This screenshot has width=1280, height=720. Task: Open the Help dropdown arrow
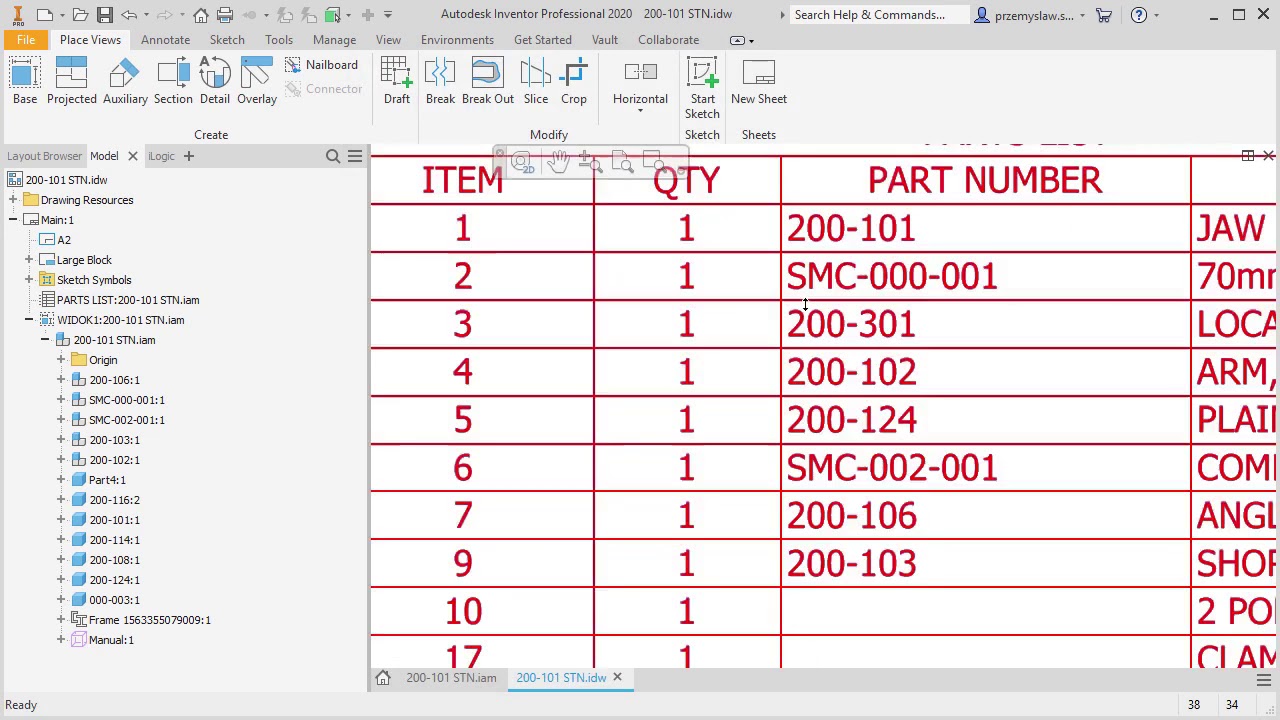click(1157, 15)
